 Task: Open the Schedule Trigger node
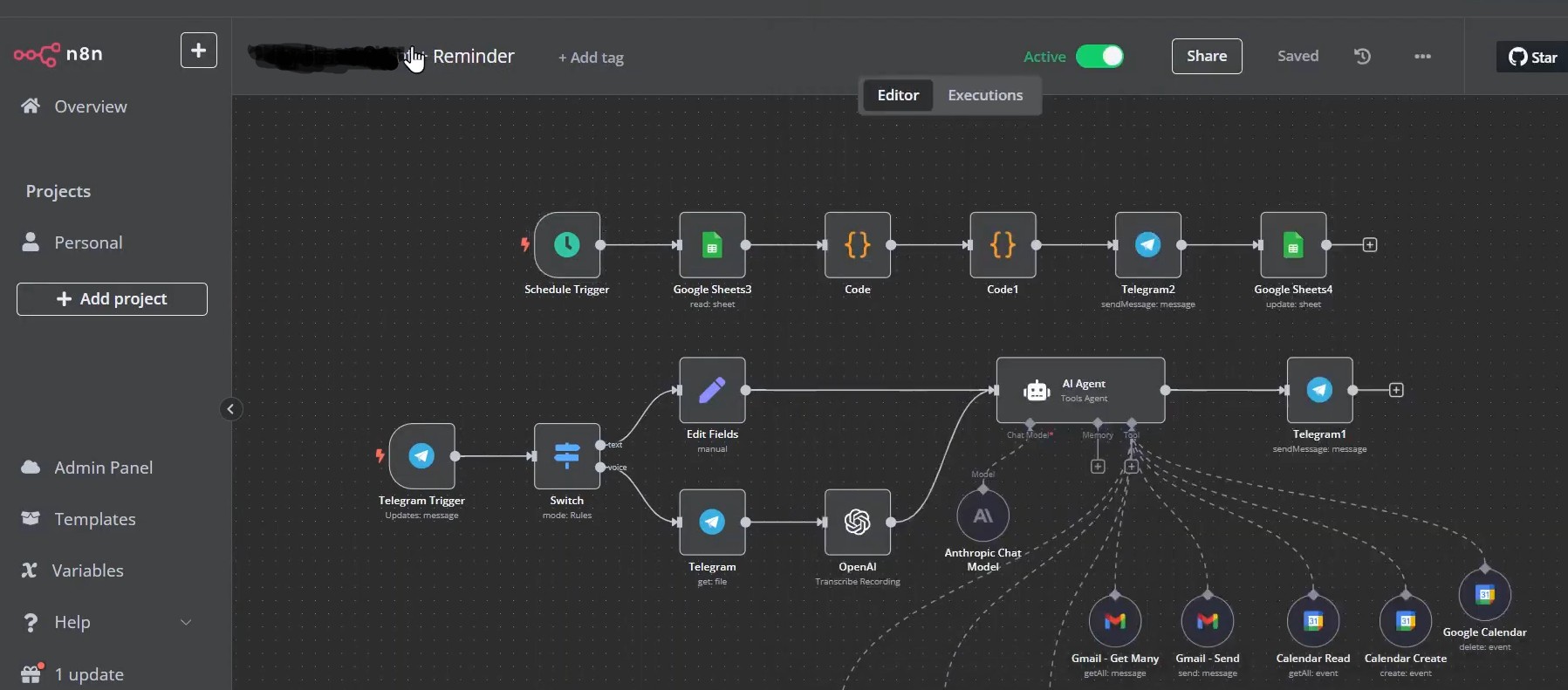566,245
